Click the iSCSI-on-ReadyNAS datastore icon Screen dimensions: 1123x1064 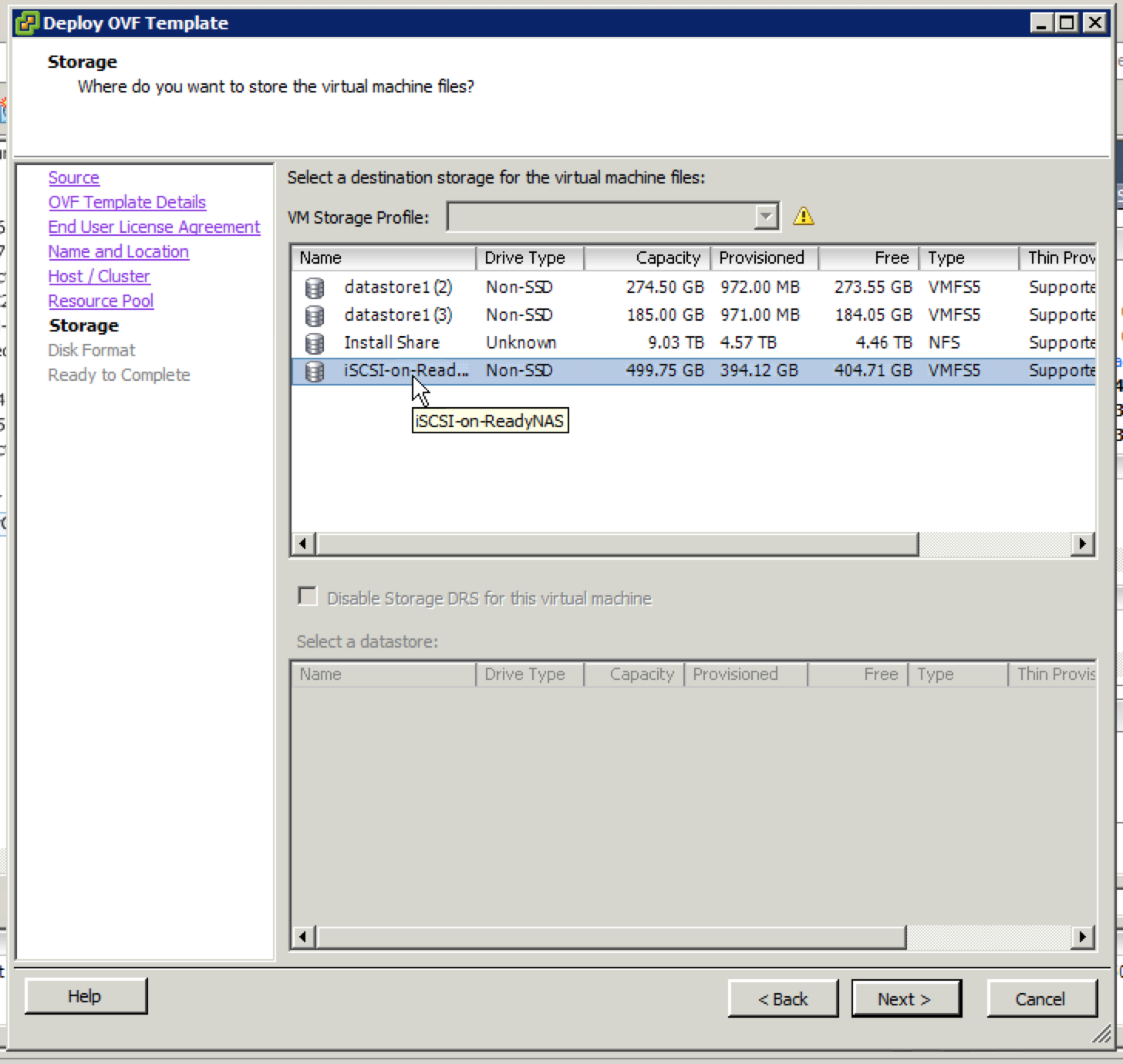click(x=314, y=371)
